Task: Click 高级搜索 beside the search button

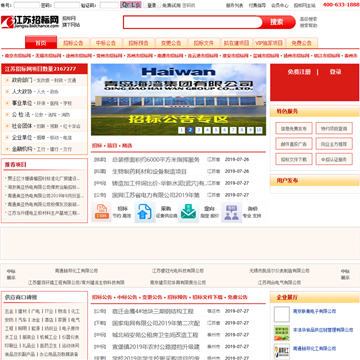Action: click(308, 19)
